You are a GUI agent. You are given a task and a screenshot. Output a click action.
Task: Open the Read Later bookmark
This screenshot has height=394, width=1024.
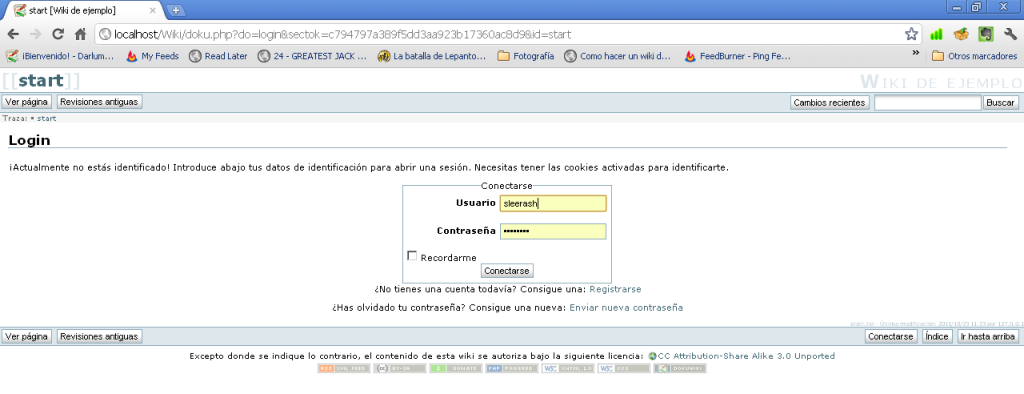point(218,56)
